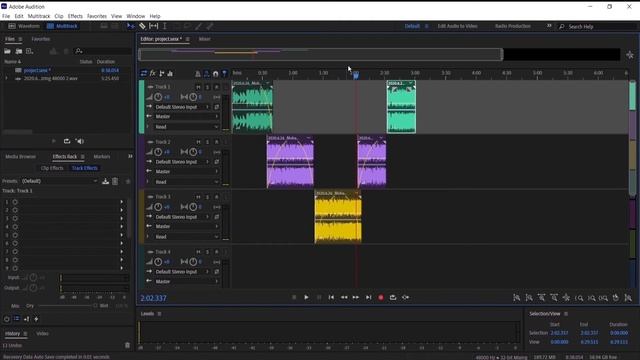Toggle snapping magnet icon
Image resolution: width=640 pixels, height=360 pixels.
coord(216,73)
